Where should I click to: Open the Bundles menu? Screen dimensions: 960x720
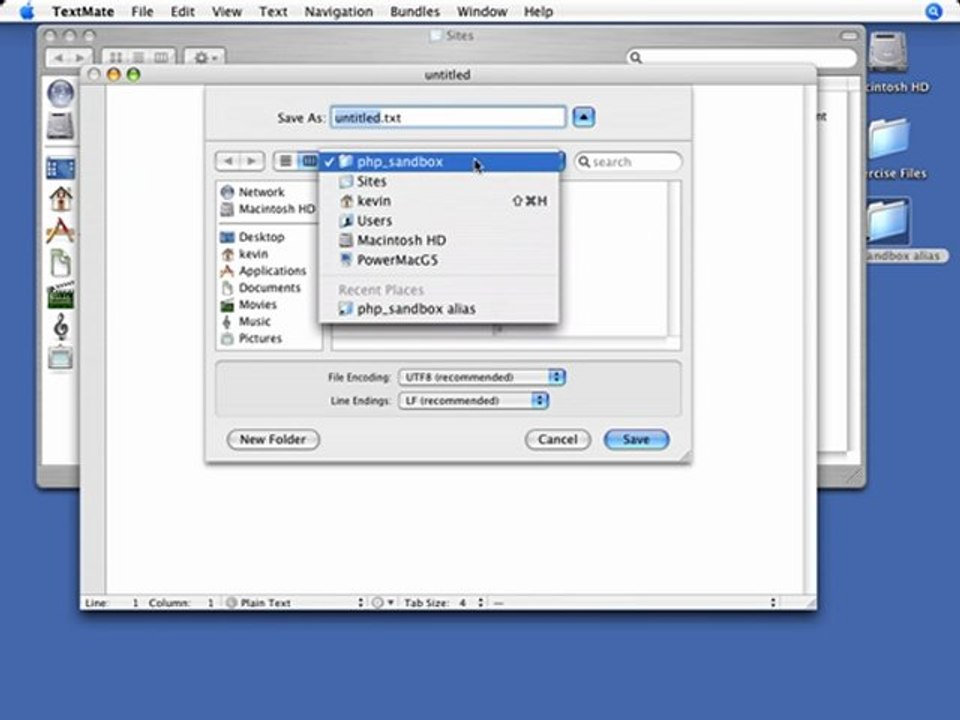point(414,12)
